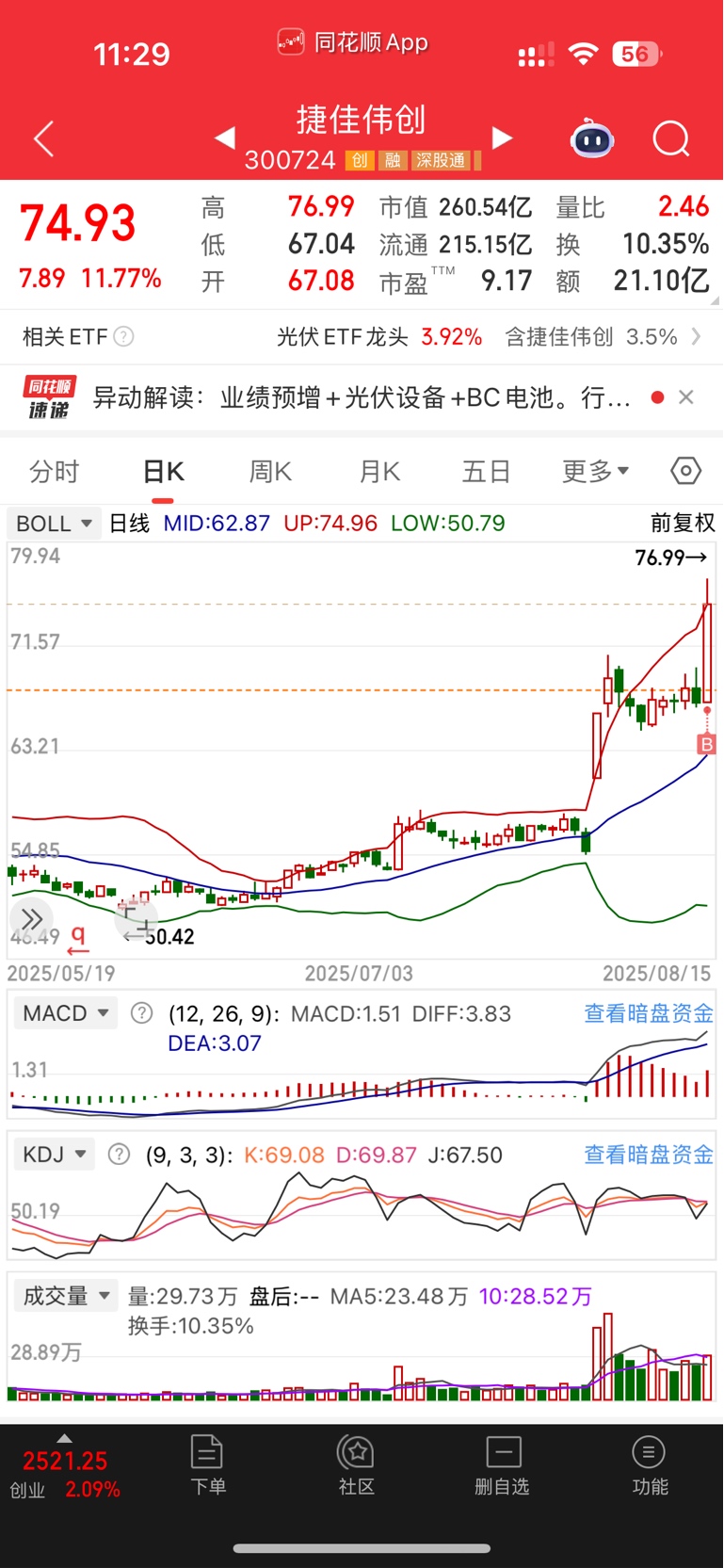Open chart settings hexagon icon
The width and height of the screenshot is (724, 1568).
(685, 471)
